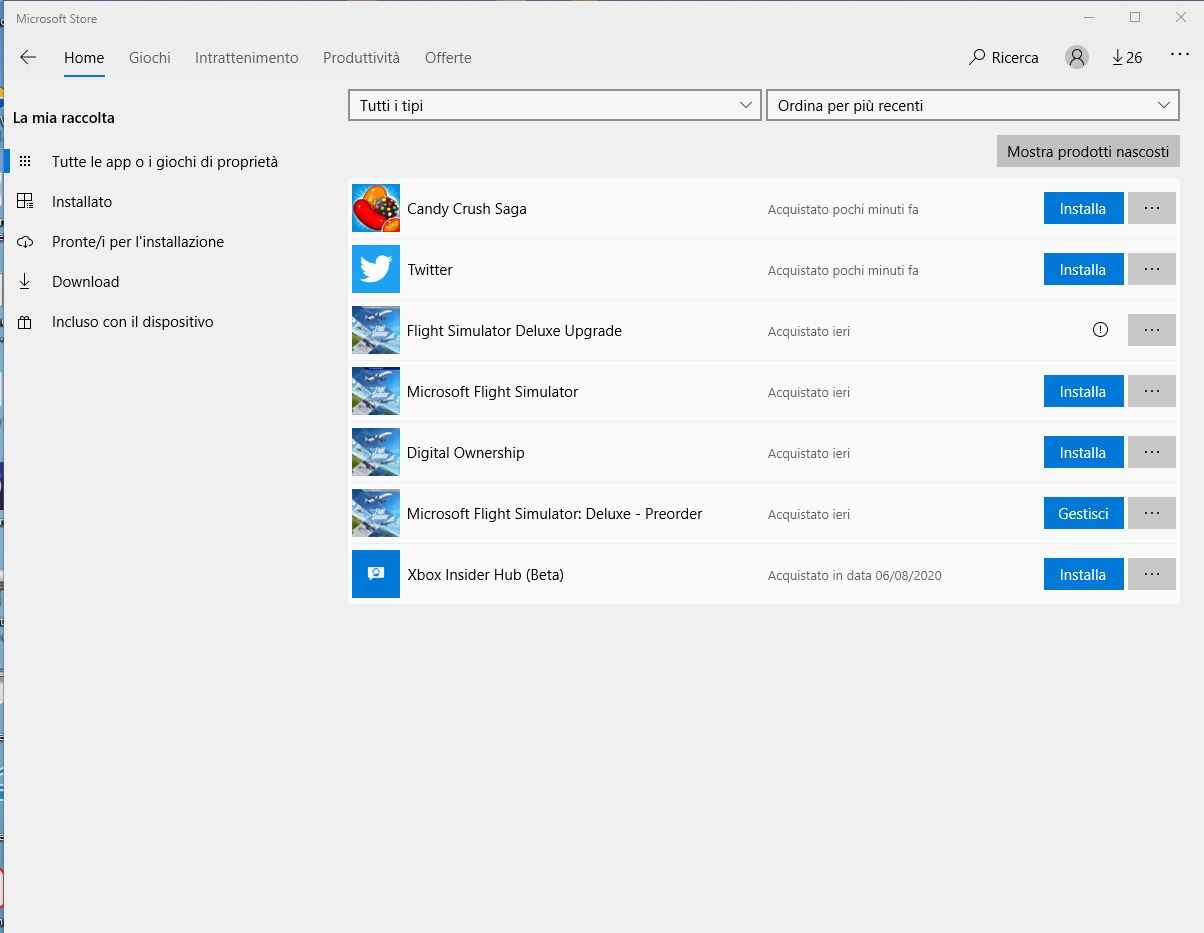The width and height of the screenshot is (1204, 933).
Task: Open the Download section in sidebar
Action: (x=85, y=282)
